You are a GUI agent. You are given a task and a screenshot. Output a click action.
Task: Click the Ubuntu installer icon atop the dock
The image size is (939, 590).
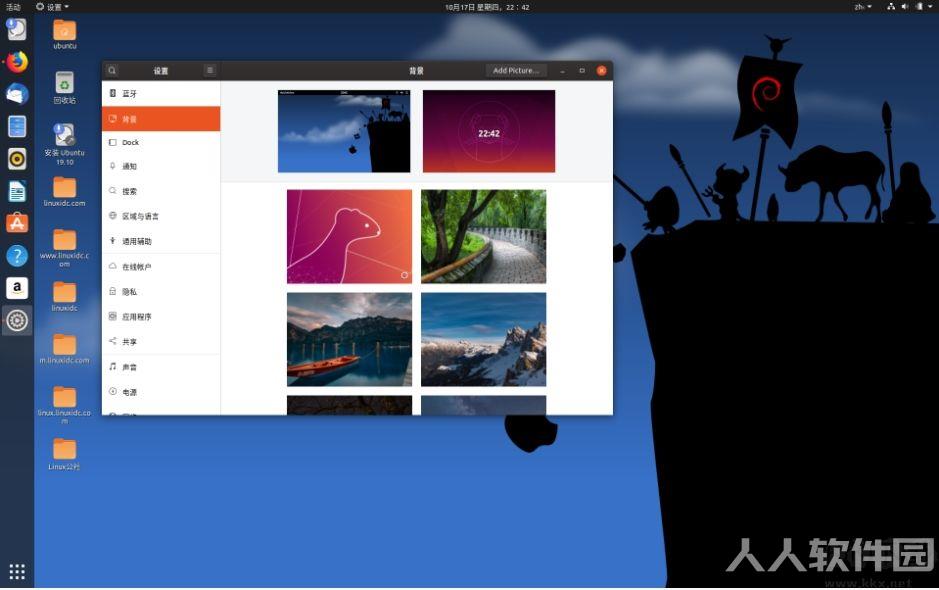pyautogui.click(x=17, y=29)
